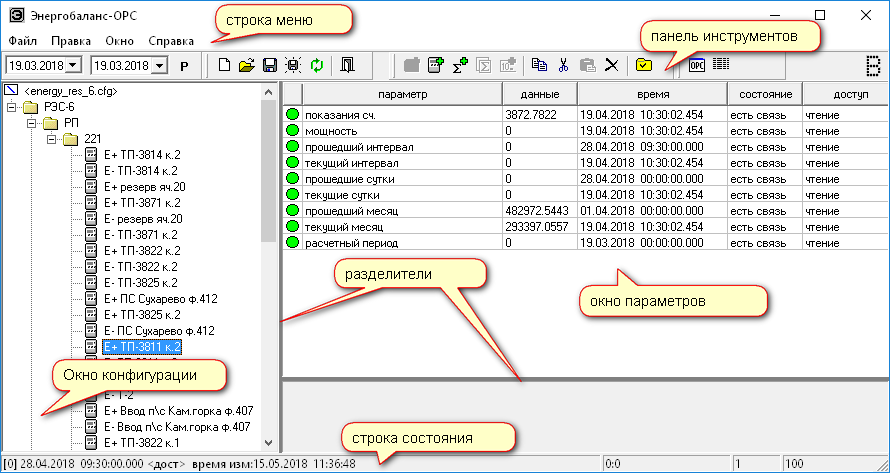
Task: Click the New file toolbar icon
Action: (x=224, y=65)
